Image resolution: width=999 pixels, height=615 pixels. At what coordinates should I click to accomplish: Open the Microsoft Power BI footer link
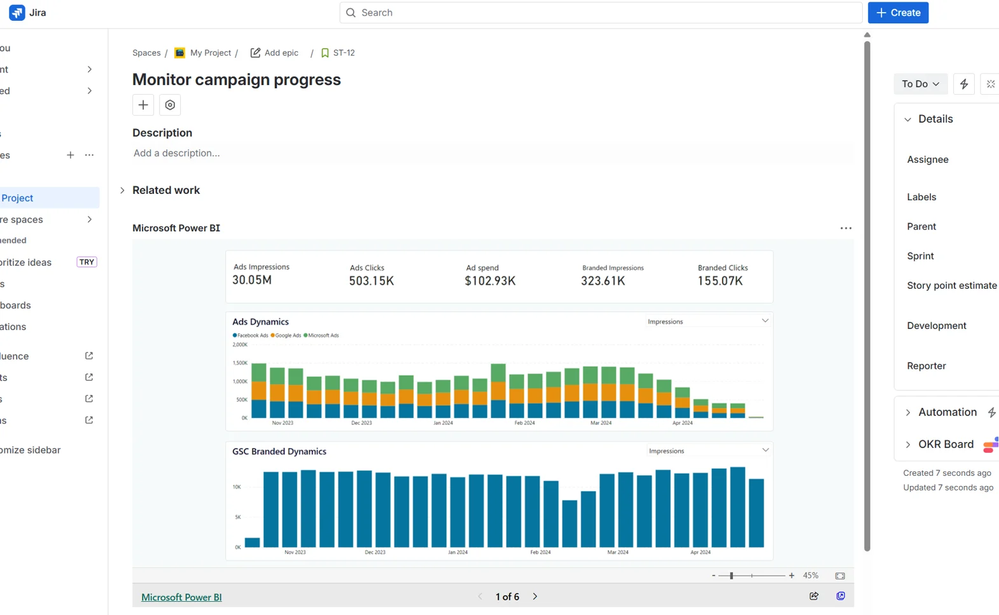point(182,597)
